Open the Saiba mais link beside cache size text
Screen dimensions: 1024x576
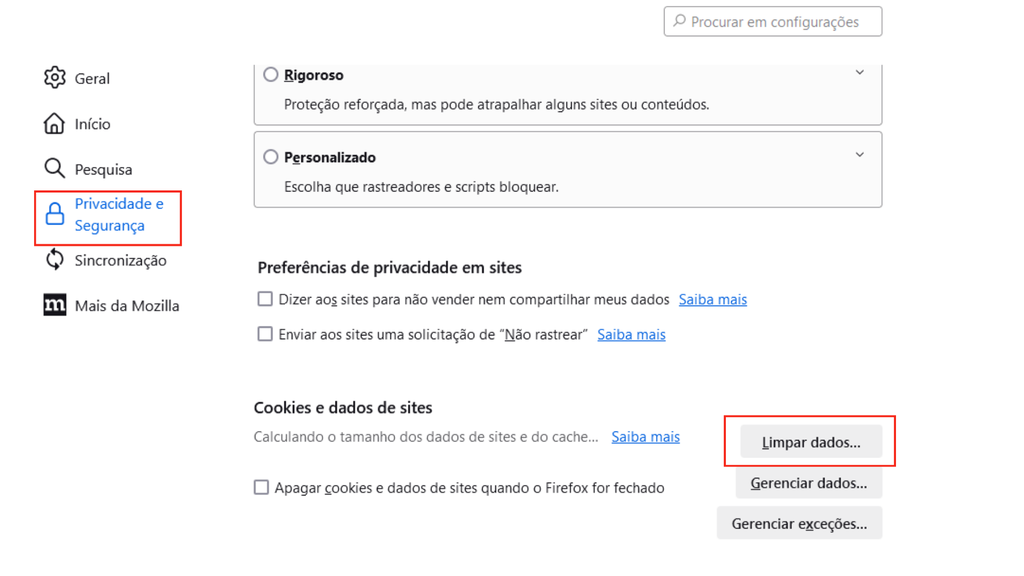[x=645, y=436]
